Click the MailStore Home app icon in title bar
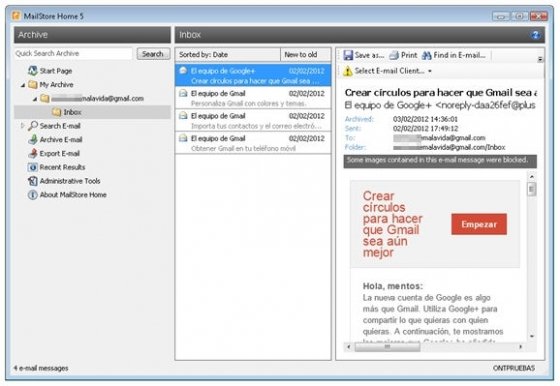 16,16
